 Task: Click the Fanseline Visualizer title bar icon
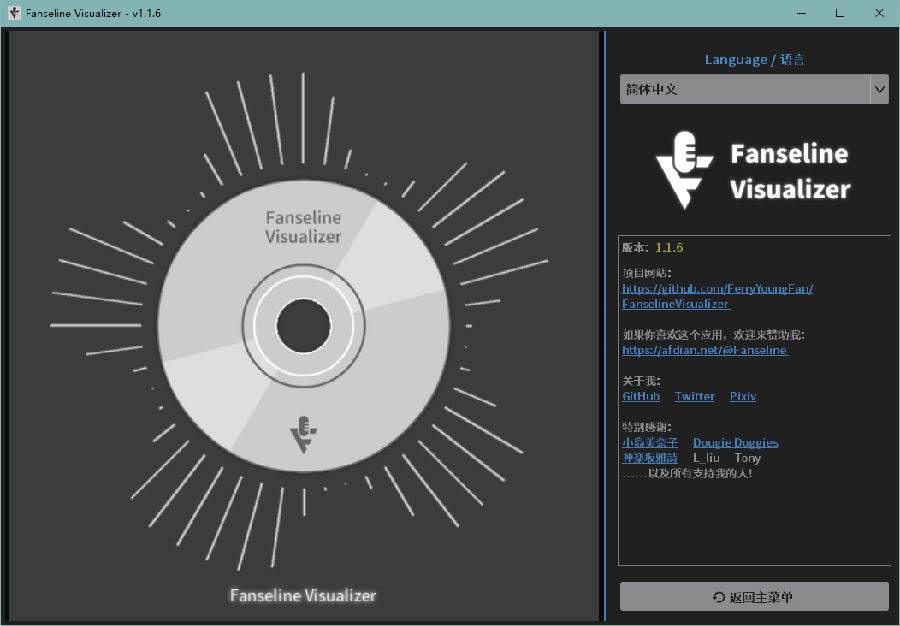pos(12,13)
